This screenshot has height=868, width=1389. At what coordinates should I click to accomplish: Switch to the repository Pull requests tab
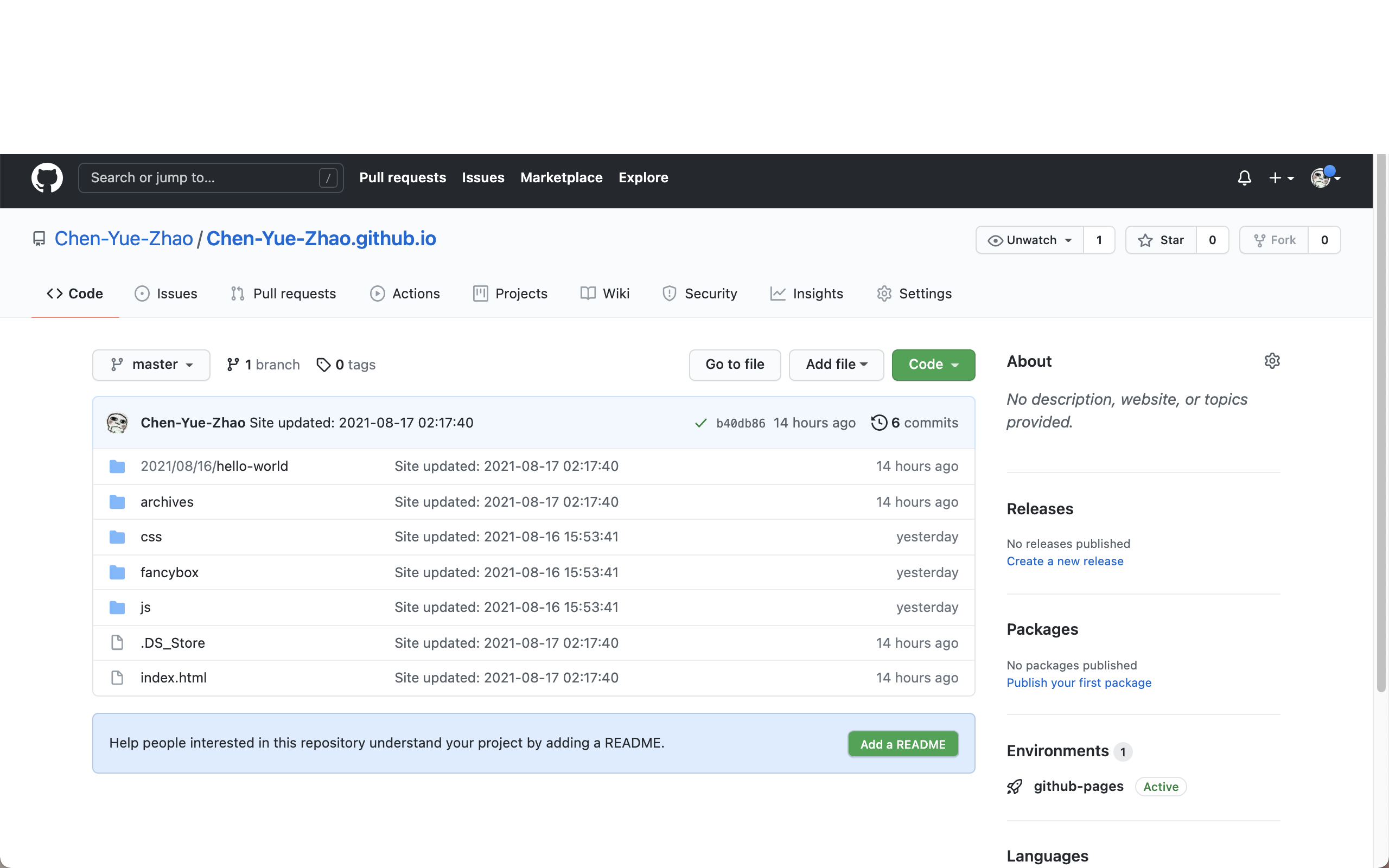tap(283, 293)
